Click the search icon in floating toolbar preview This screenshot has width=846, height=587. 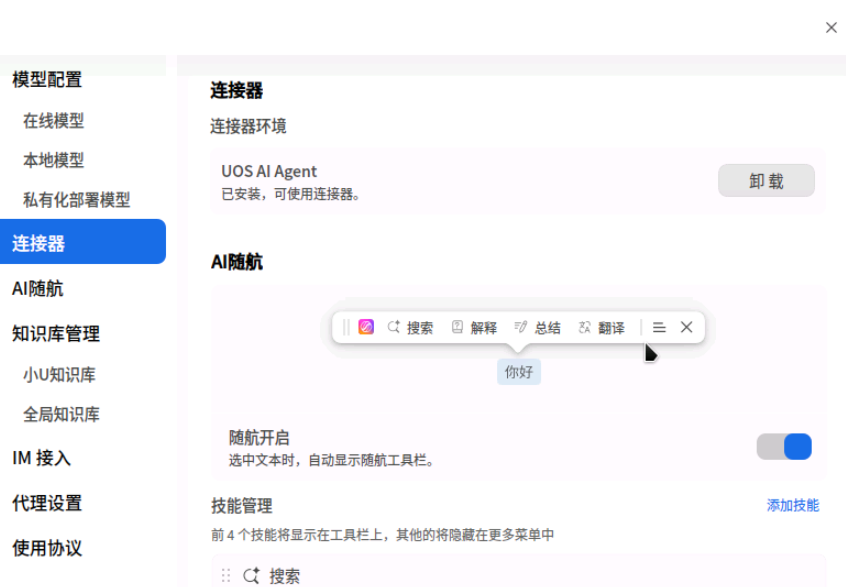pyautogui.click(x=394, y=327)
